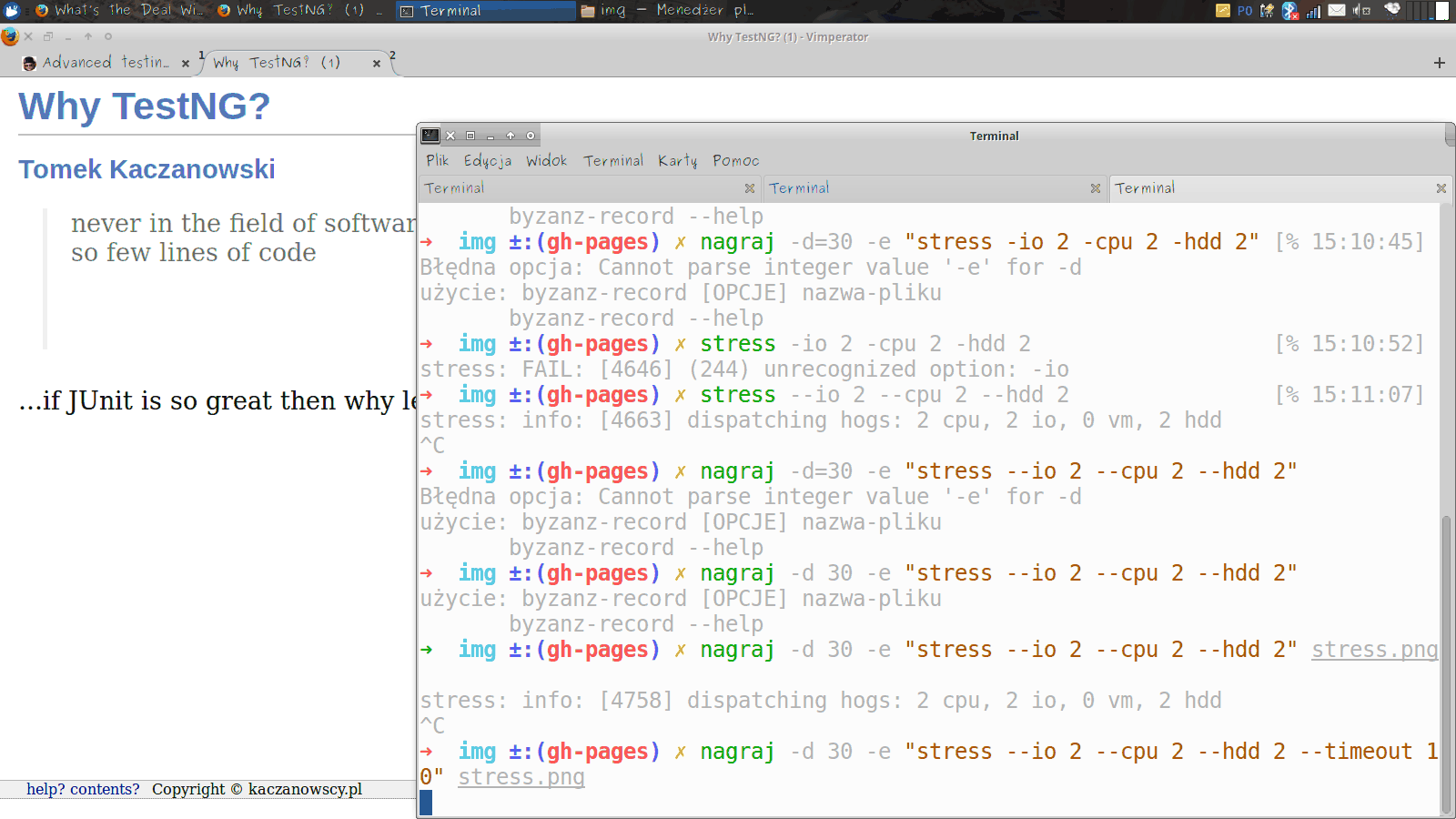Open the weather cloud tray icon
This screenshot has height=819, width=1456.
[x=1392, y=10]
